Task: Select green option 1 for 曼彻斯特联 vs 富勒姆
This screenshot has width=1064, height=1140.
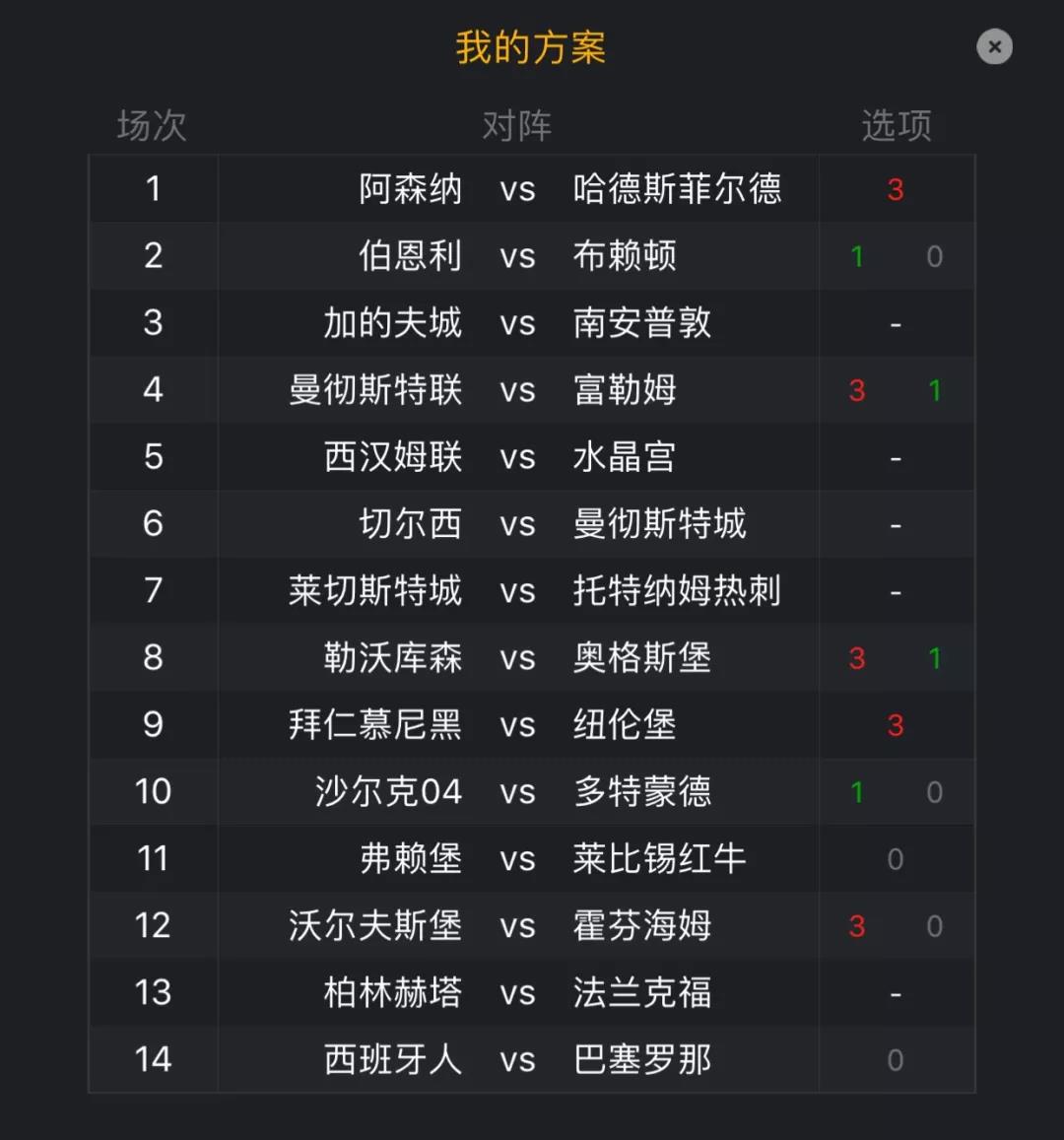Action: click(x=935, y=390)
